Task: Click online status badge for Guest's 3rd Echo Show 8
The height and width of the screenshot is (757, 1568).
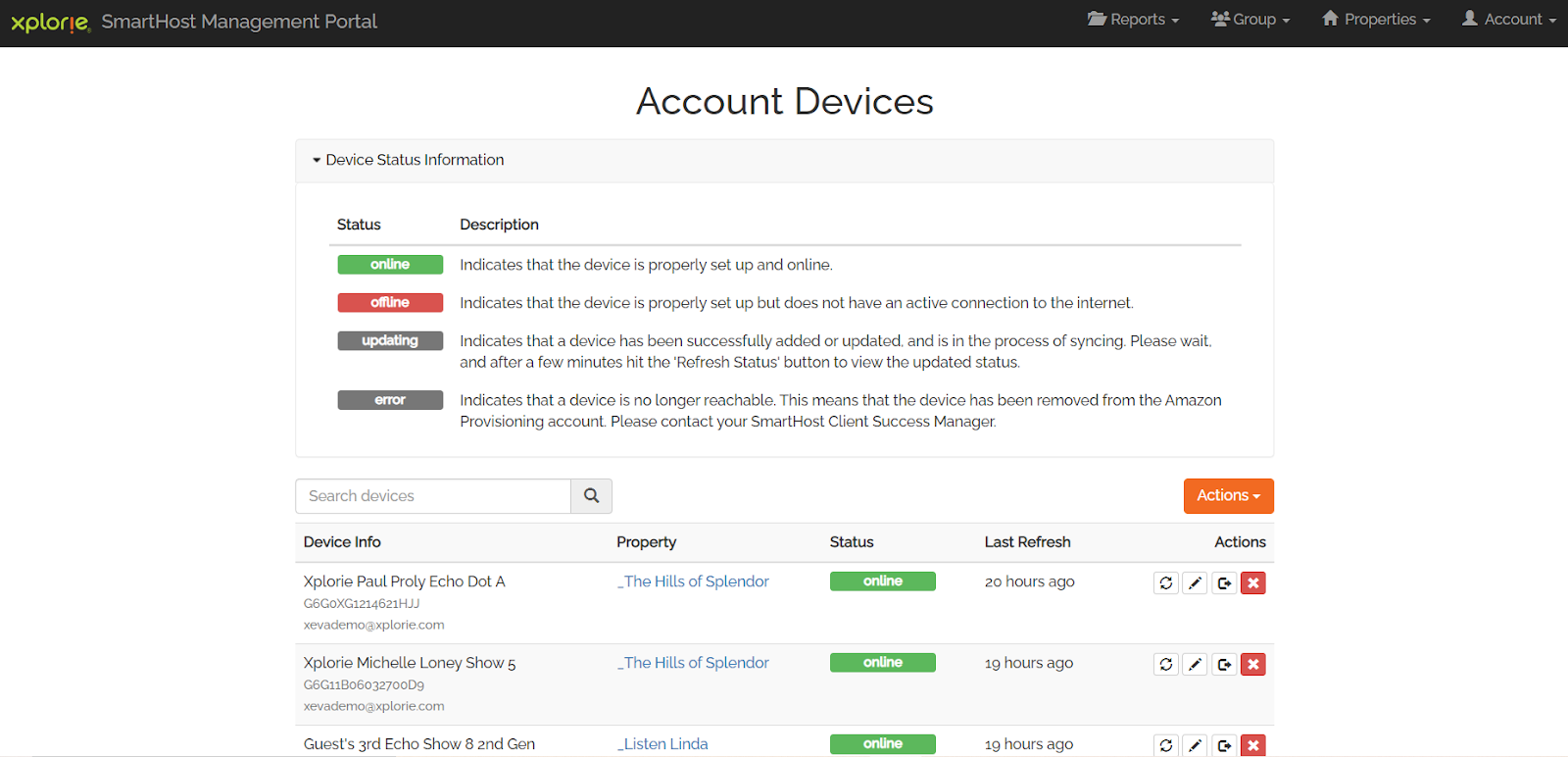Action: point(883,744)
